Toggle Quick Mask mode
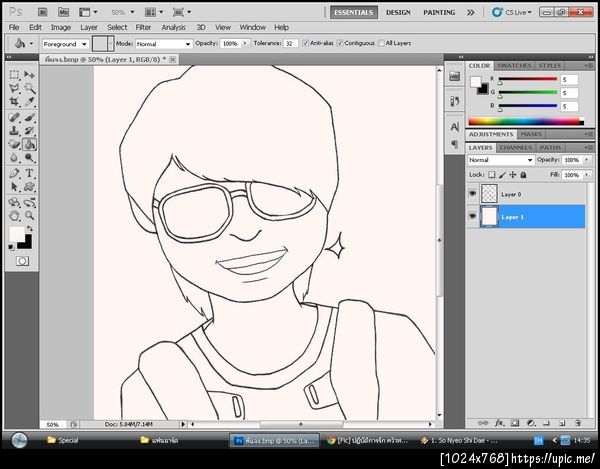The image size is (600, 469). coord(22,261)
